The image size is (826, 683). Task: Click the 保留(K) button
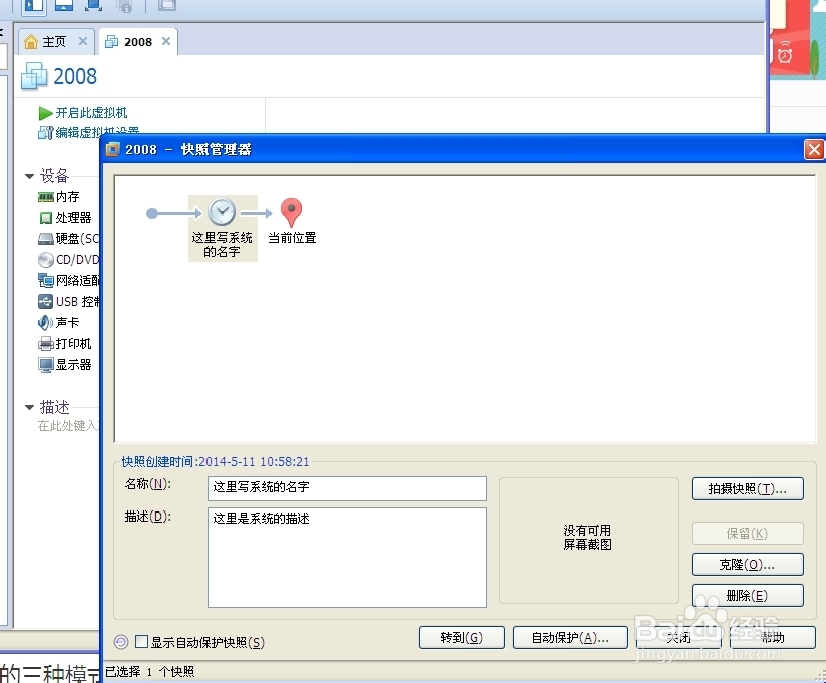(x=748, y=533)
